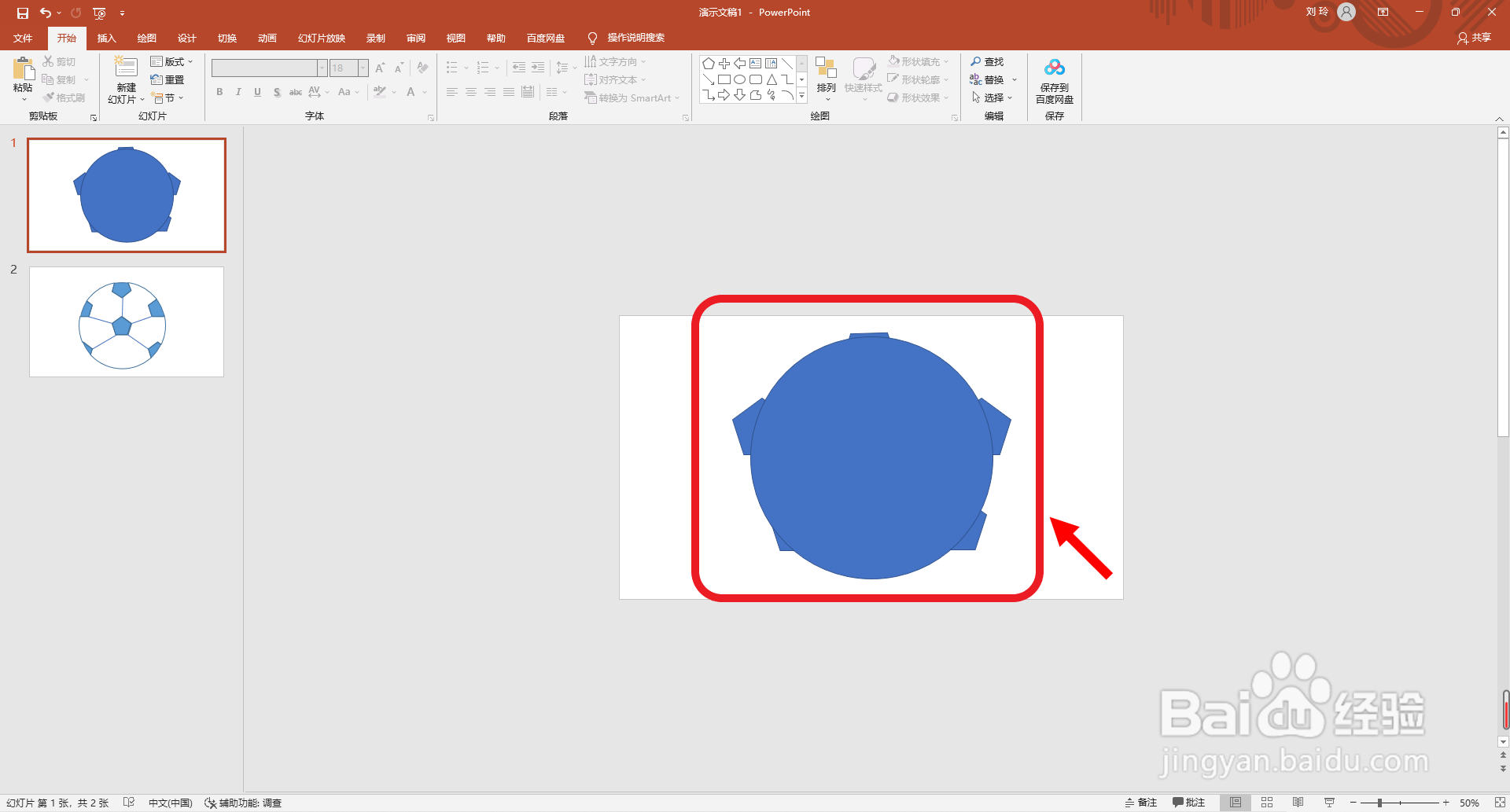Click Notes (备注) in the status bar
The height and width of the screenshot is (812, 1510).
1141,803
